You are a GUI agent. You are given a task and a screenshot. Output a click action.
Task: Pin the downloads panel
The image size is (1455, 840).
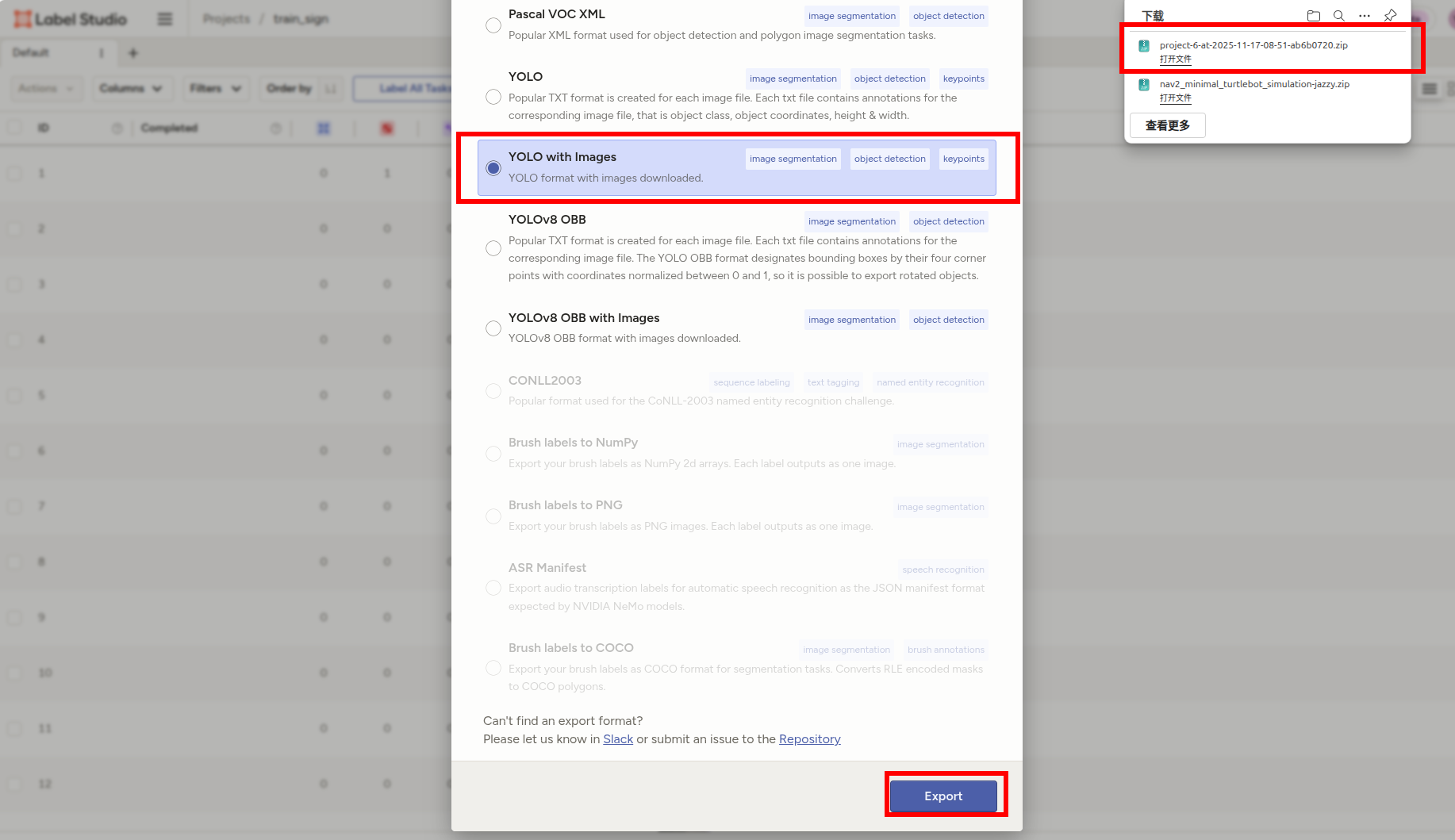tap(1390, 16)
